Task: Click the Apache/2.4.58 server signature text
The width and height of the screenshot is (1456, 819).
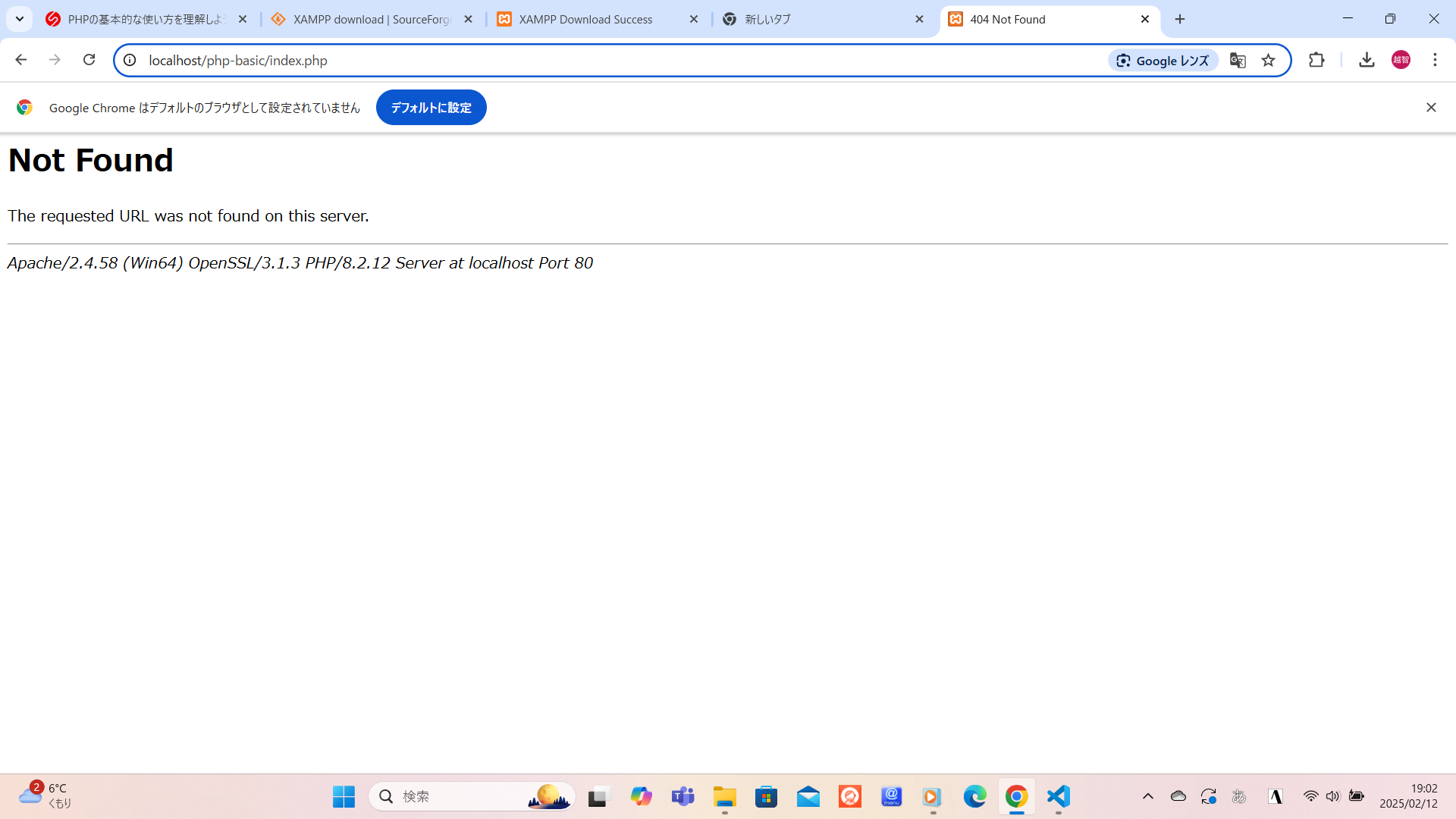Action: (x=300, y=263)
